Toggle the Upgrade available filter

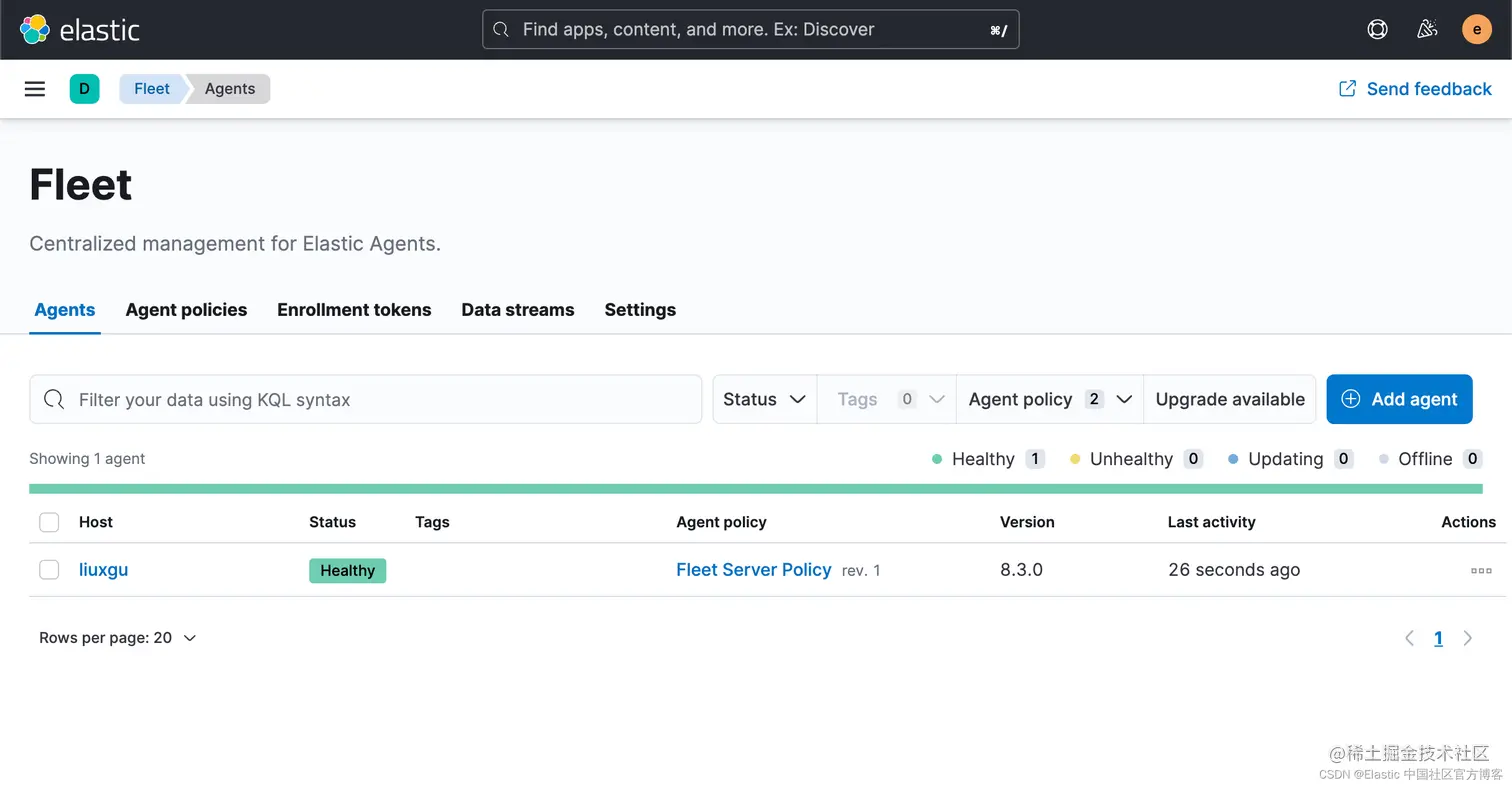(x=1230, y=399)
